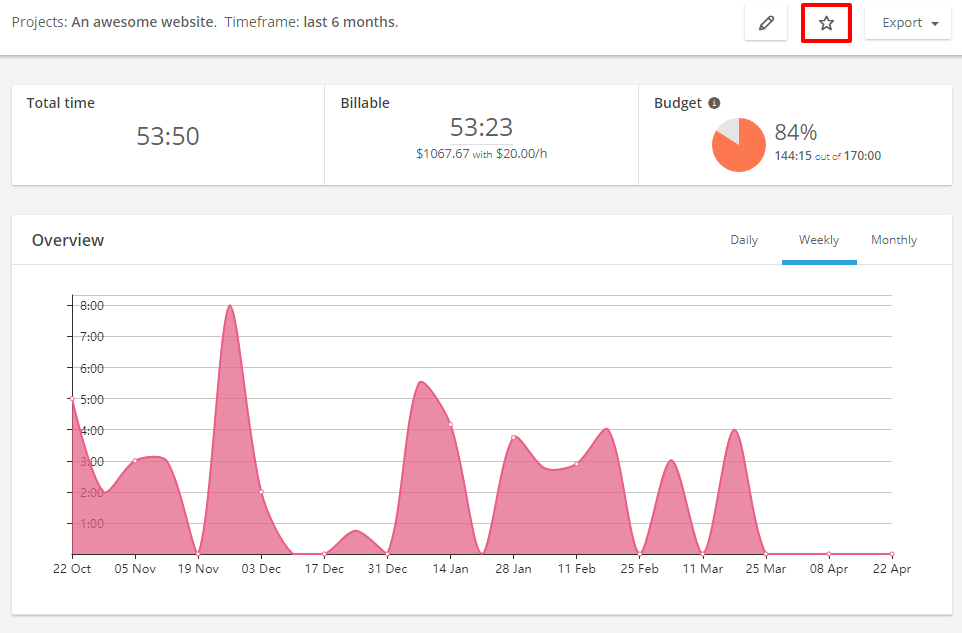962x633 pixels.
Task: Click the 05 Nov axis label
Action: pos(135,569)
